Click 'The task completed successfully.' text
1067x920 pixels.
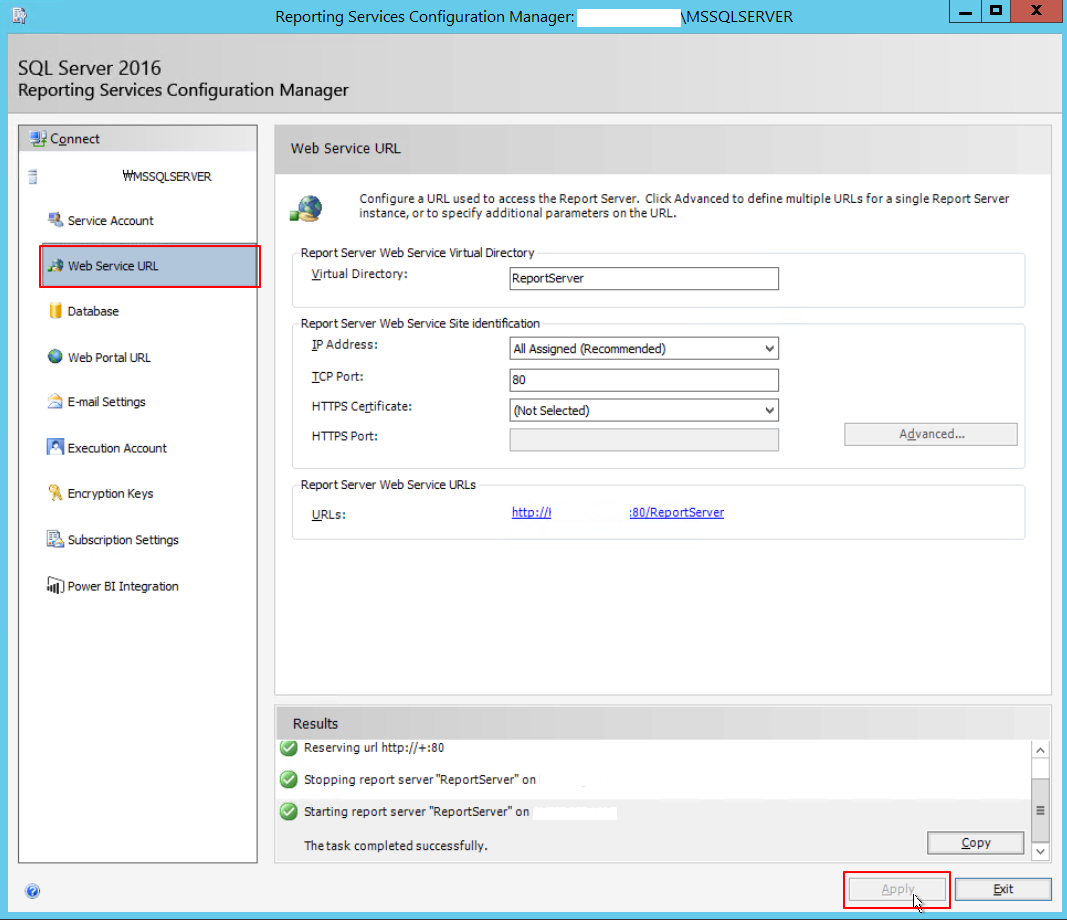click(x=395, y=845)
